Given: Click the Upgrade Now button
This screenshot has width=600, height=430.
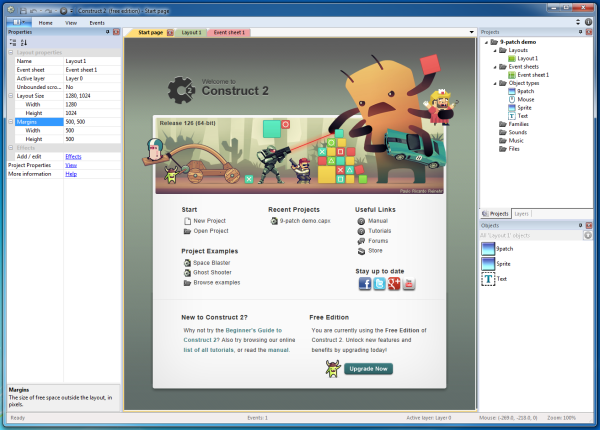Looking at the screenshot, I should tap(368, 369).
